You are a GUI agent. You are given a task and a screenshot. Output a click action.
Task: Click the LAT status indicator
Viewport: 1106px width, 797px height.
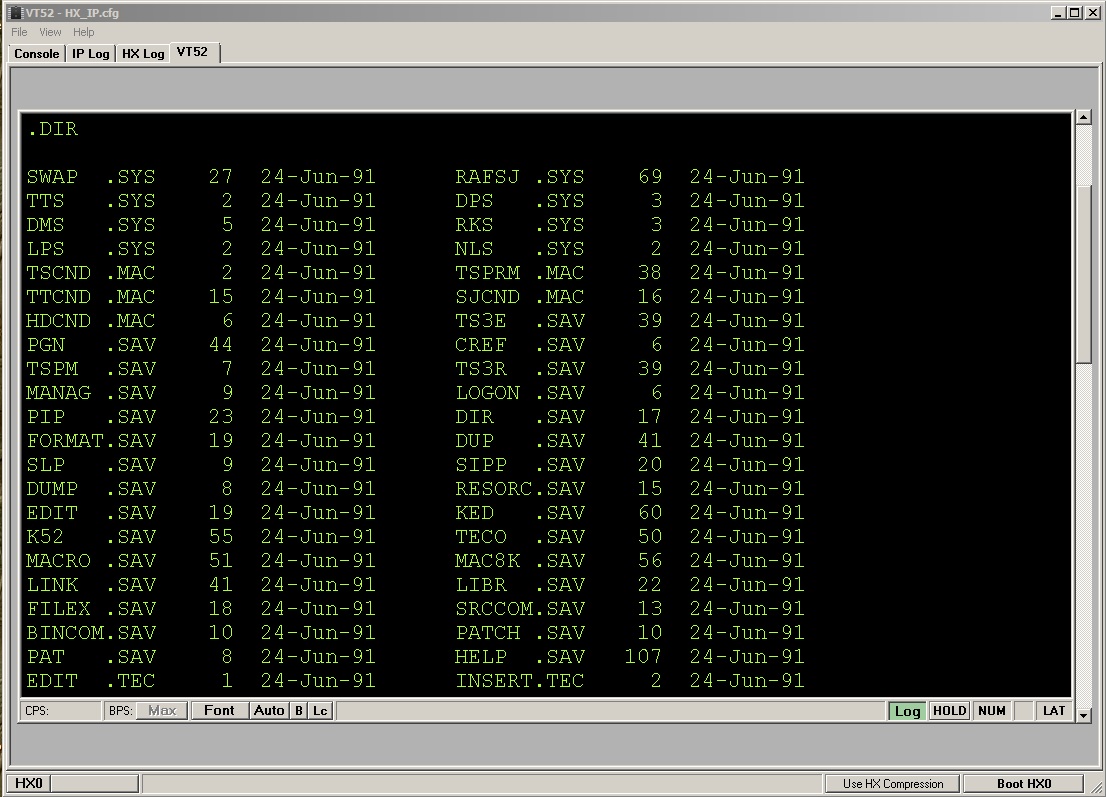1053,711
